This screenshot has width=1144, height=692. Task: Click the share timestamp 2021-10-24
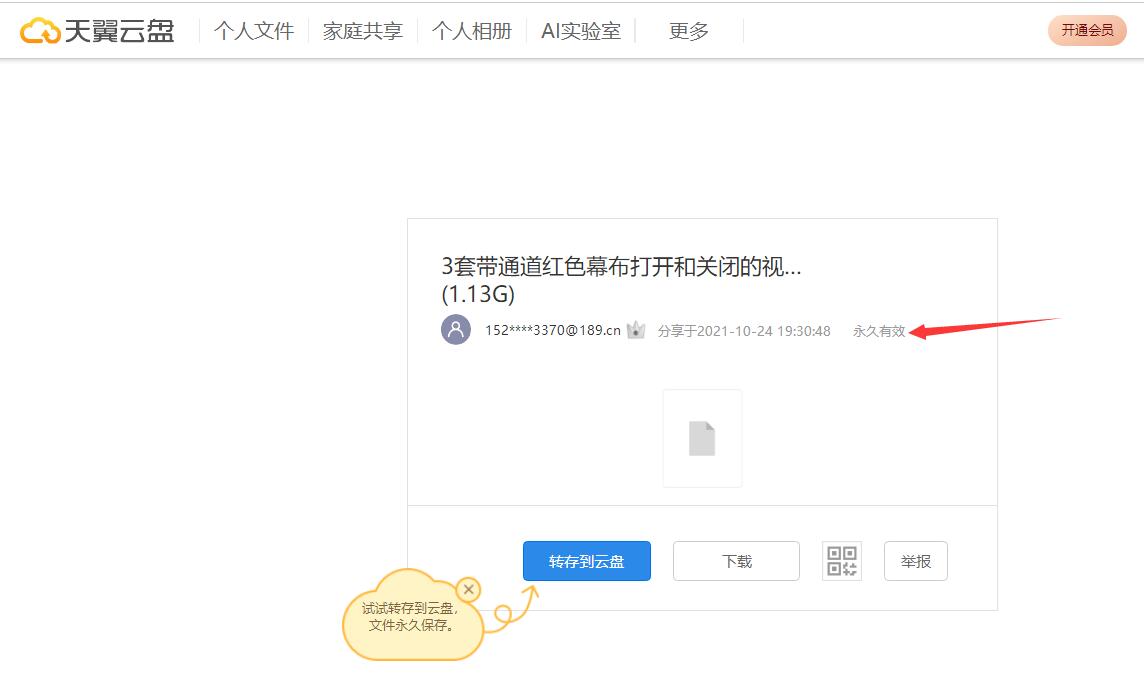point(744,330)
